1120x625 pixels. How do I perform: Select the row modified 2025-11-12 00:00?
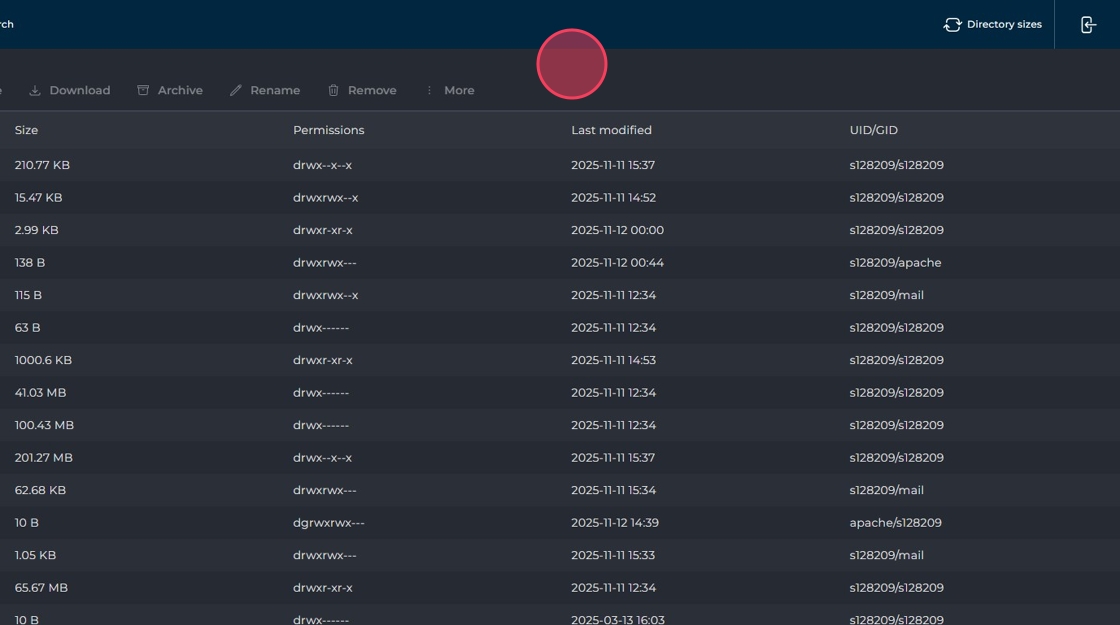pyautogui.click(x=617, y=230)
